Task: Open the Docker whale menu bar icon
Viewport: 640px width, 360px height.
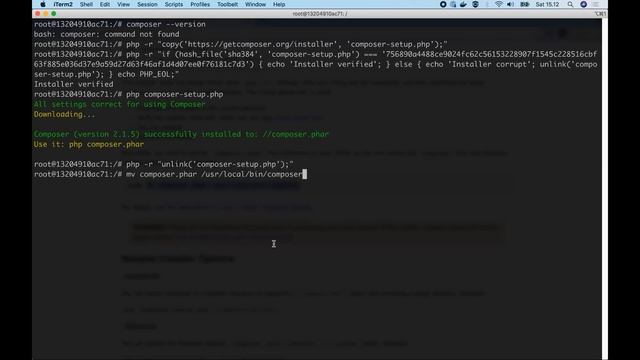Action: (x=463, y=4)
